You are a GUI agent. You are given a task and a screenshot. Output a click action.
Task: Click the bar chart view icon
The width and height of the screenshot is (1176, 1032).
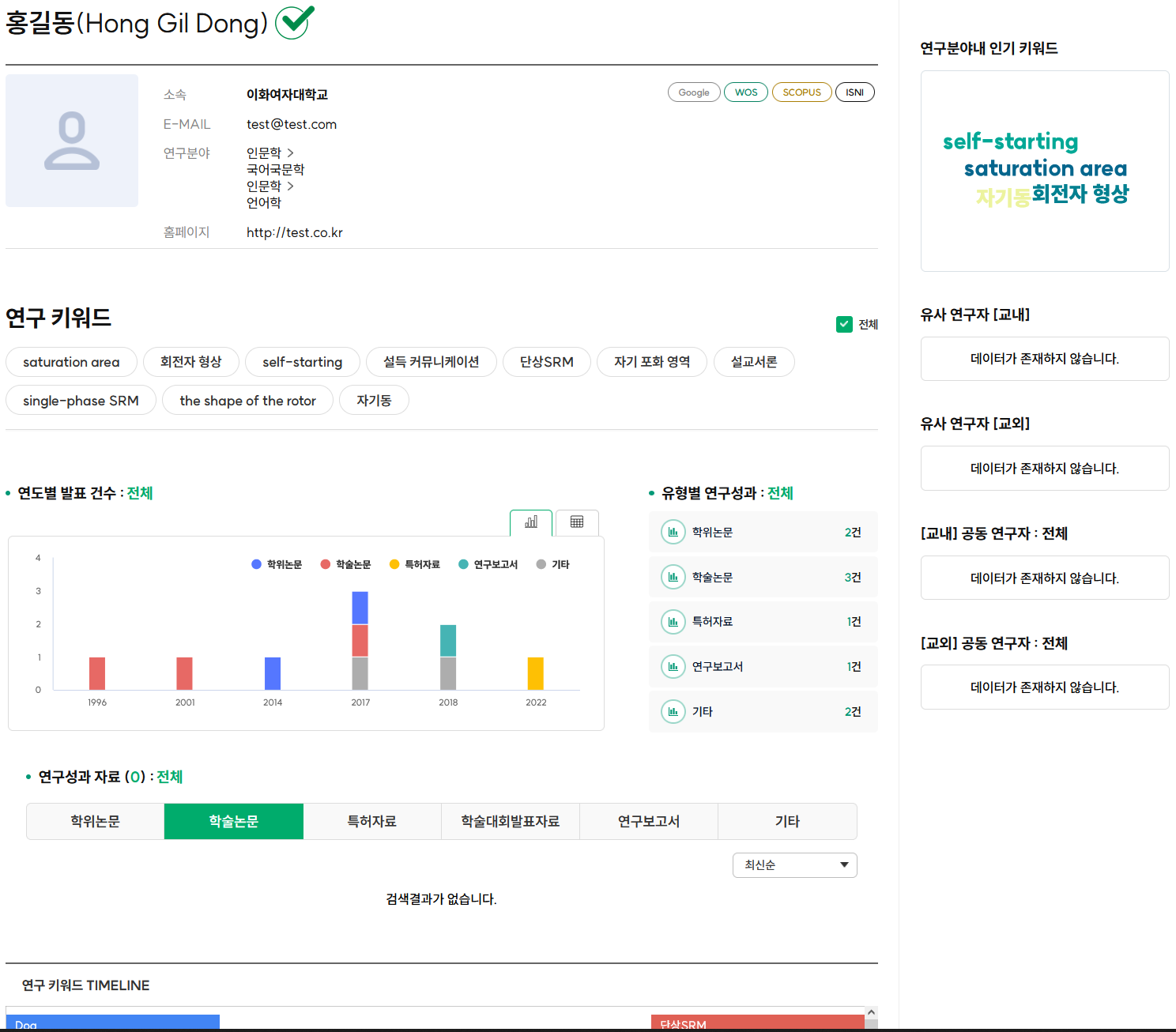pos(531,522)
